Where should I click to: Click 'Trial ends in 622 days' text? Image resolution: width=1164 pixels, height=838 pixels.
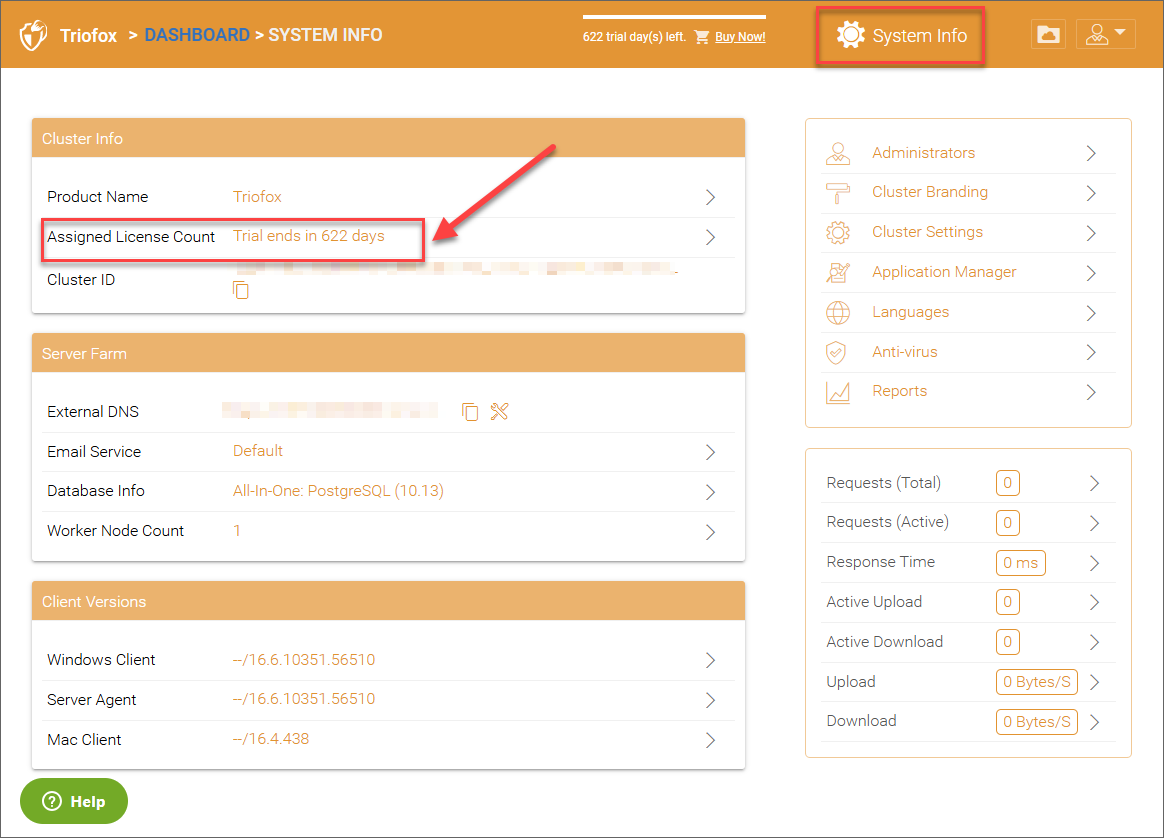(x=309, y=236)
